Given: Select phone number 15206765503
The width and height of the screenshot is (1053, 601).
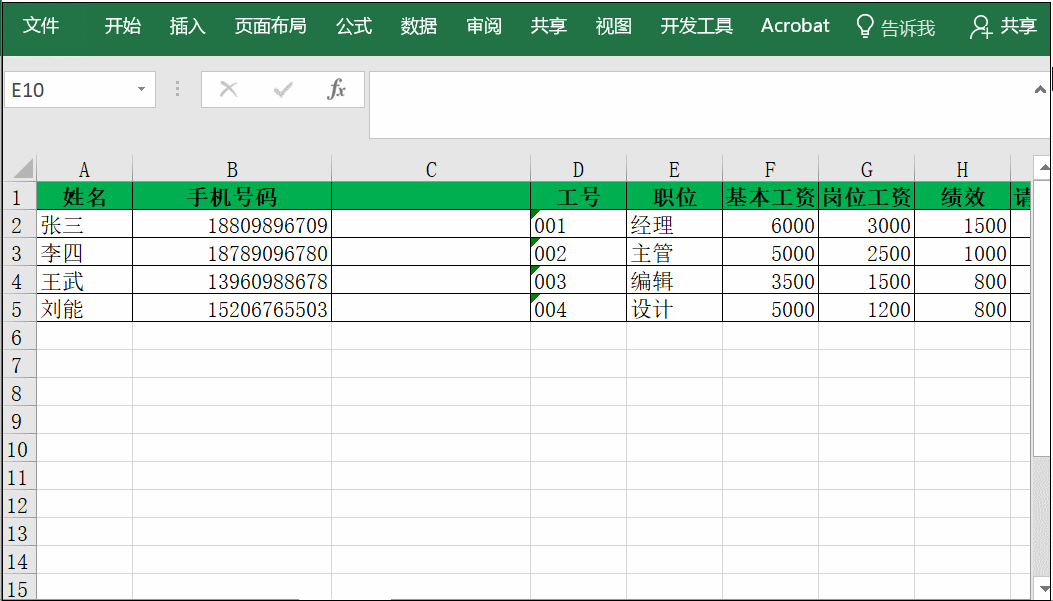Looking at the screenshot, I should click(232, 309).
